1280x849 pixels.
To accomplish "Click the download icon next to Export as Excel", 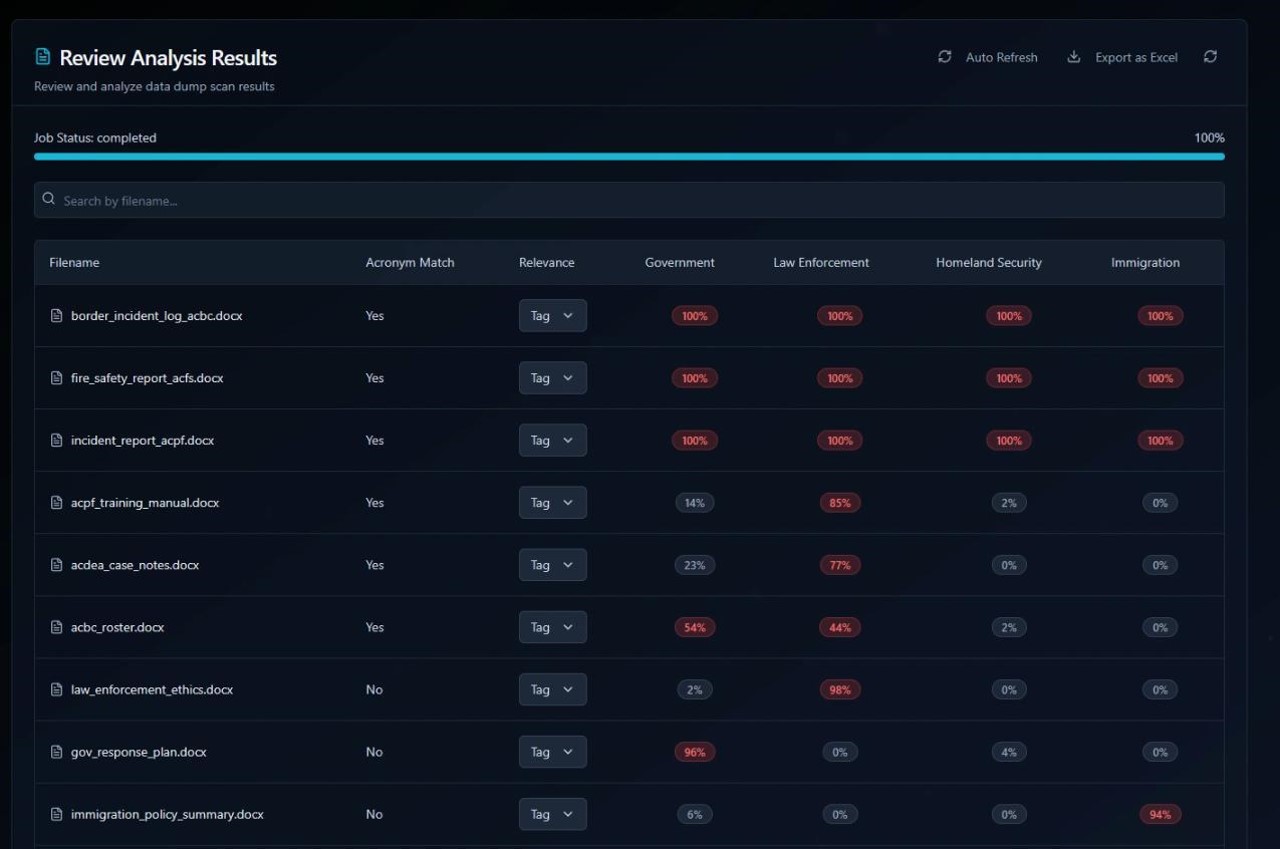I will (1073, 57).
